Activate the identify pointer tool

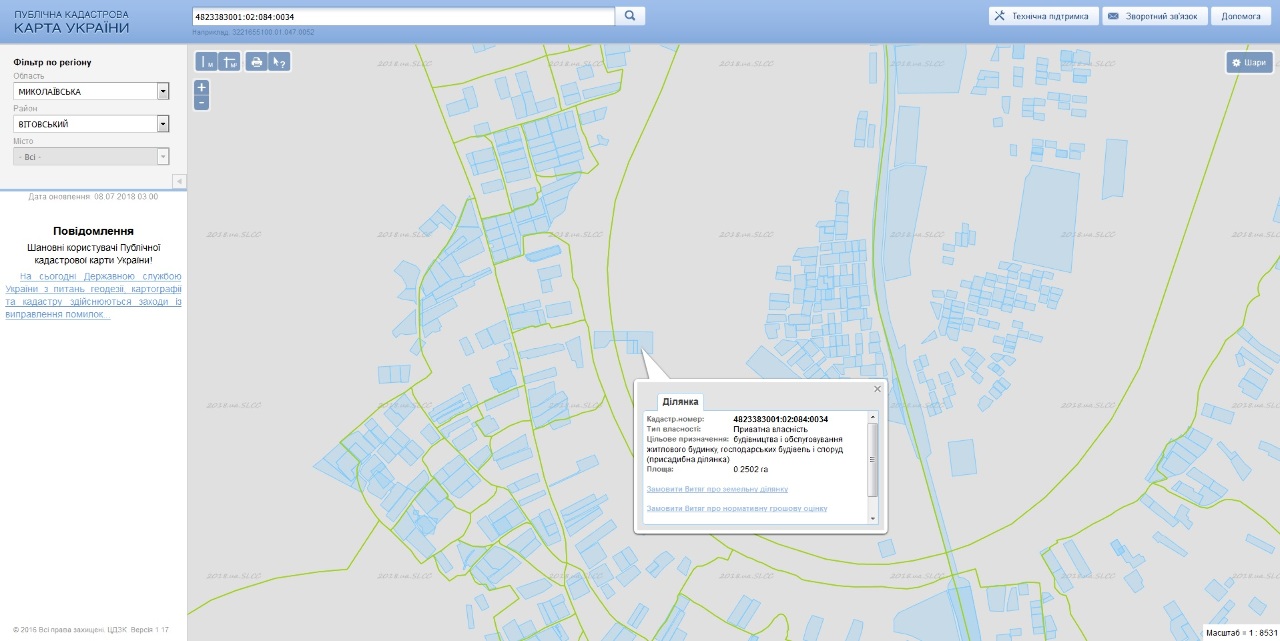click(x=280, y=62)
